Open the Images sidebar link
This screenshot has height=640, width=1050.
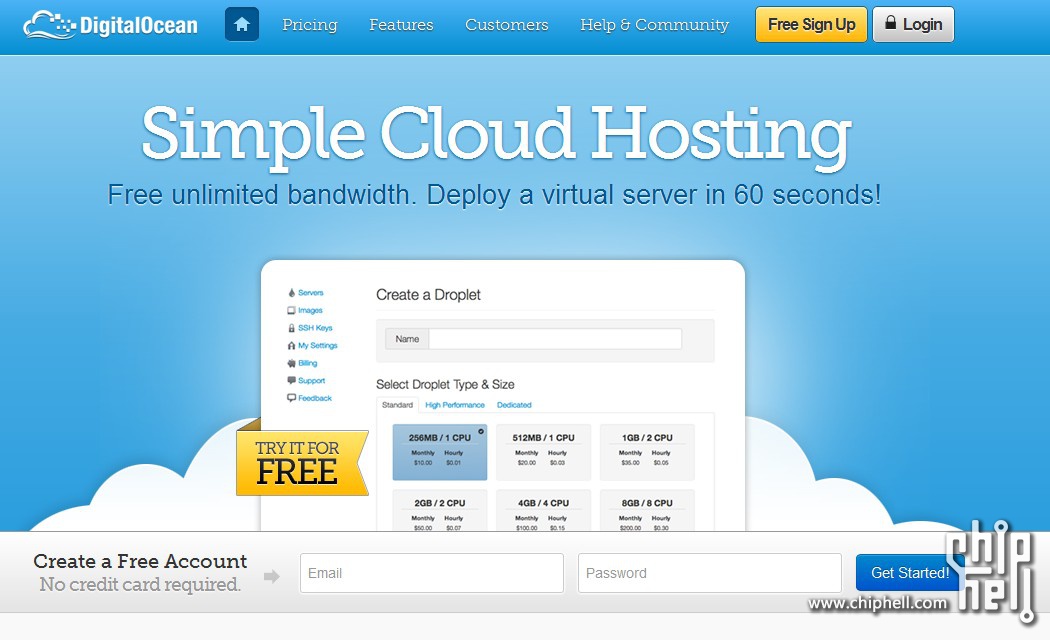click(x=310, y=311)
